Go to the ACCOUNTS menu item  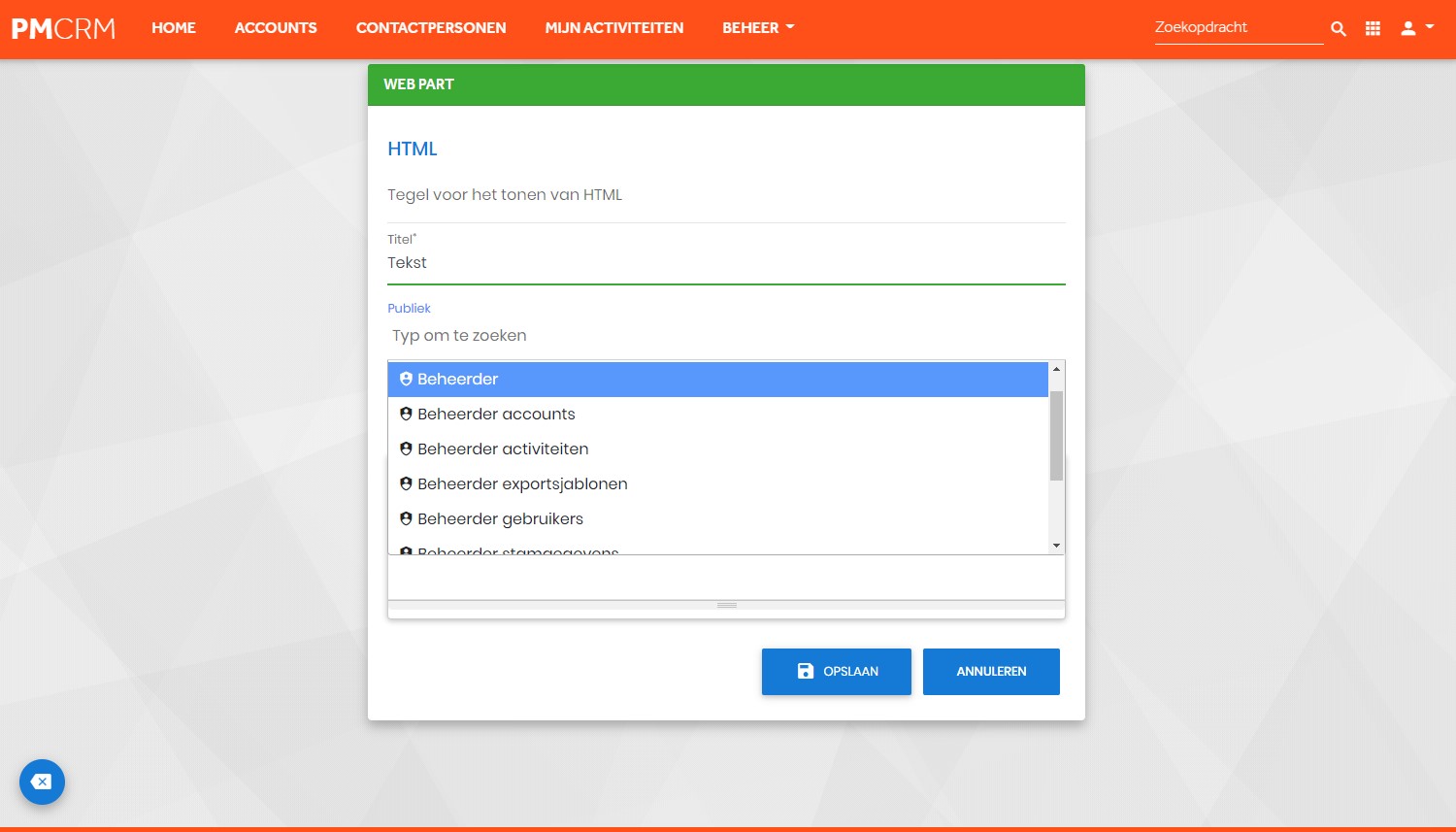click(276, 28)
